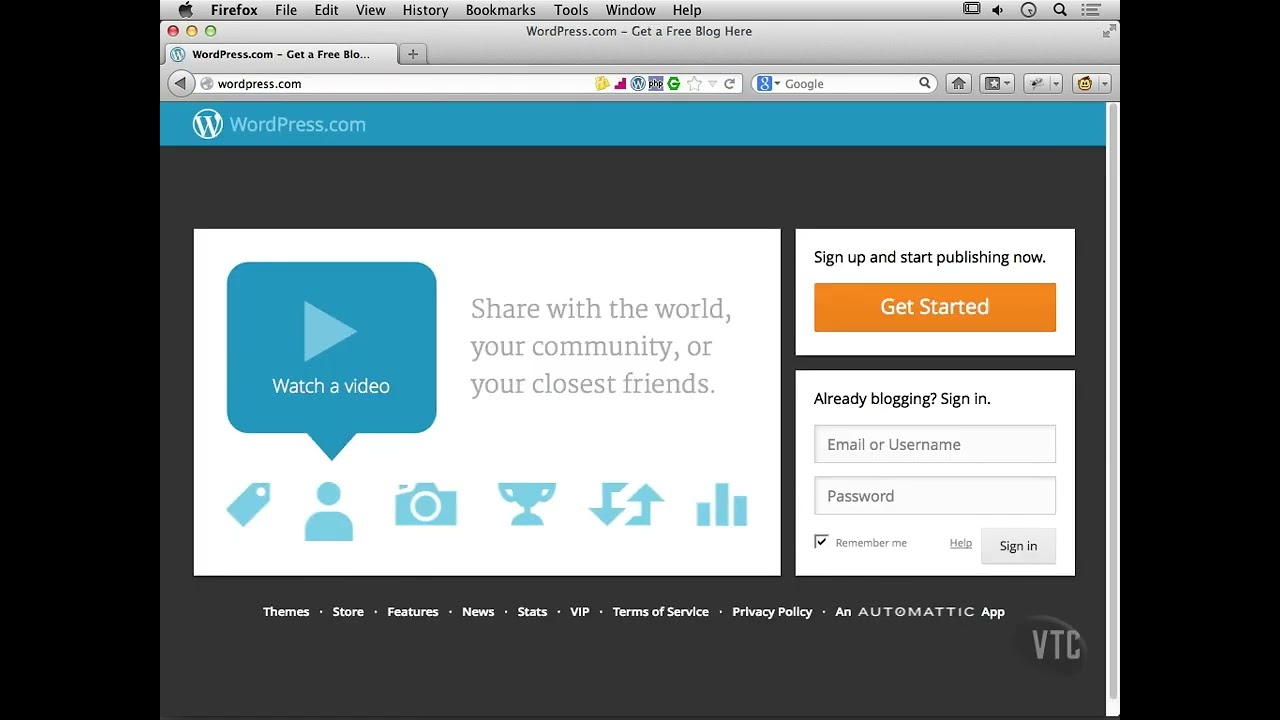Open the Edit menu
The image size is (1280, 720).
[x=326, y=10]
